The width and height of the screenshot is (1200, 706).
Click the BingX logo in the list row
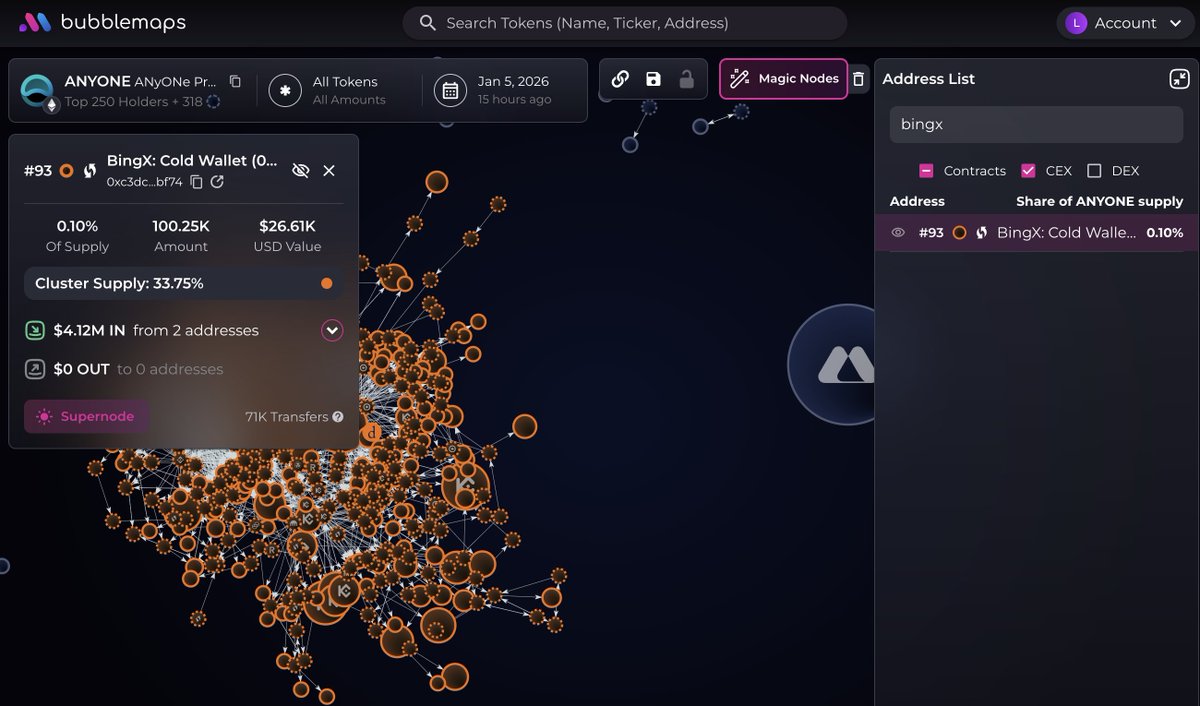(982, 232)
